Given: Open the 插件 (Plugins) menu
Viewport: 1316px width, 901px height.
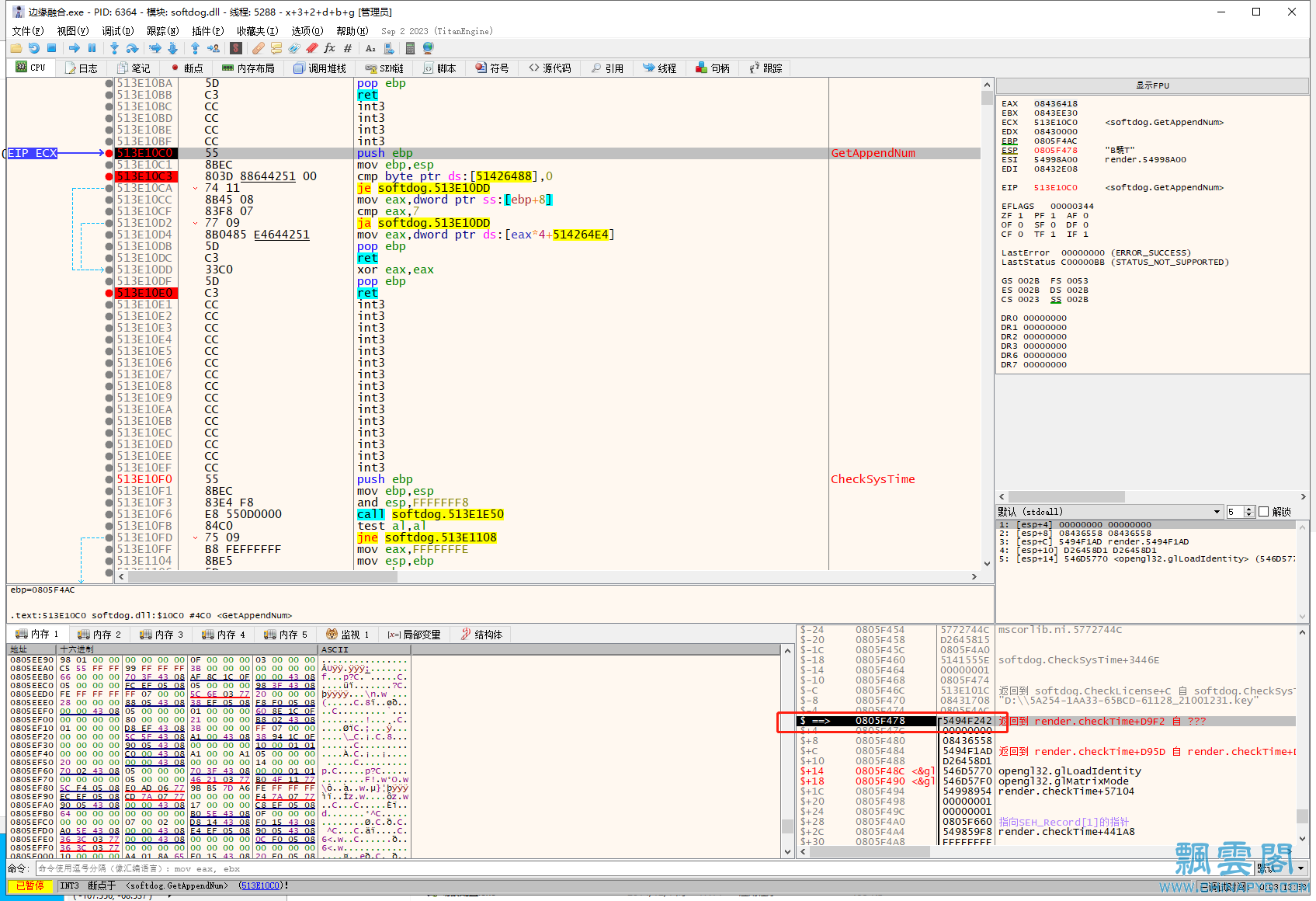Looking at the screenshot, I should (208, 31).
